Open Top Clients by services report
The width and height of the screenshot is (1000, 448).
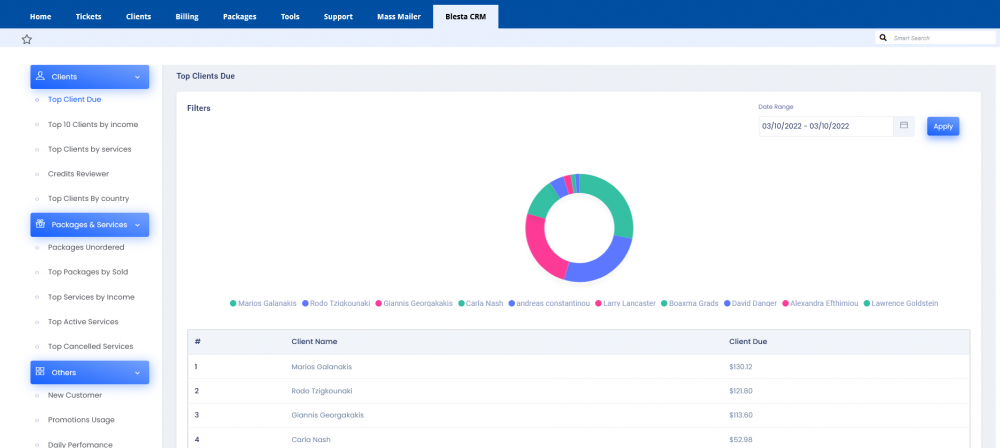pos(90,149)
